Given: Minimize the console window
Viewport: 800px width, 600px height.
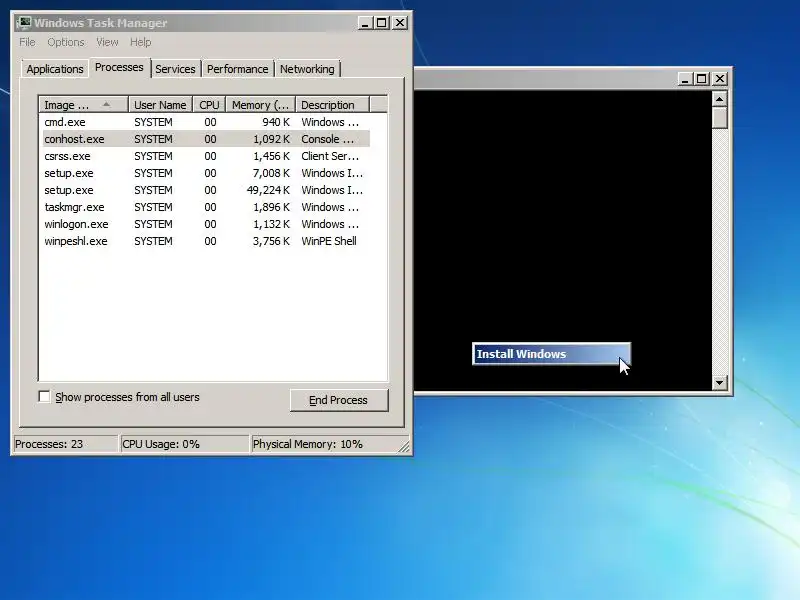Looking at the screenshot, I should tap(685, 79).
